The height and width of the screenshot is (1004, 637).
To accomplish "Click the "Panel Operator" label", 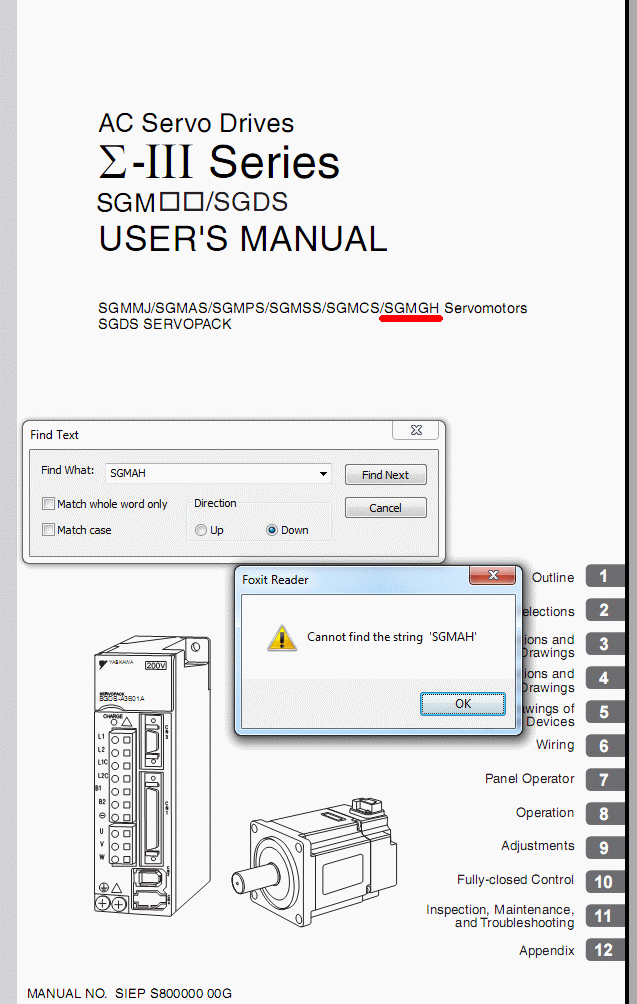I will pos(529,779).
